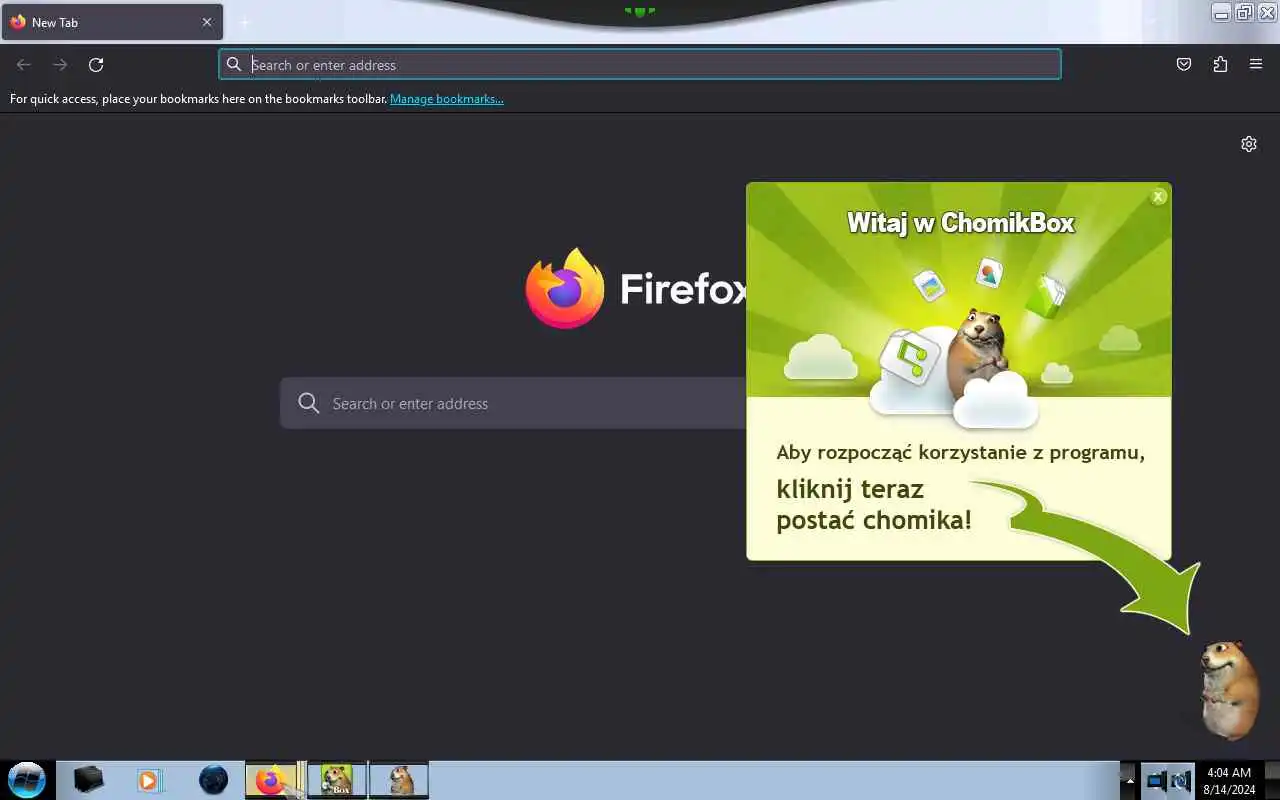
Task: Open a new tab with plus button
Action: pyautogui.click(x=245, y=22)
